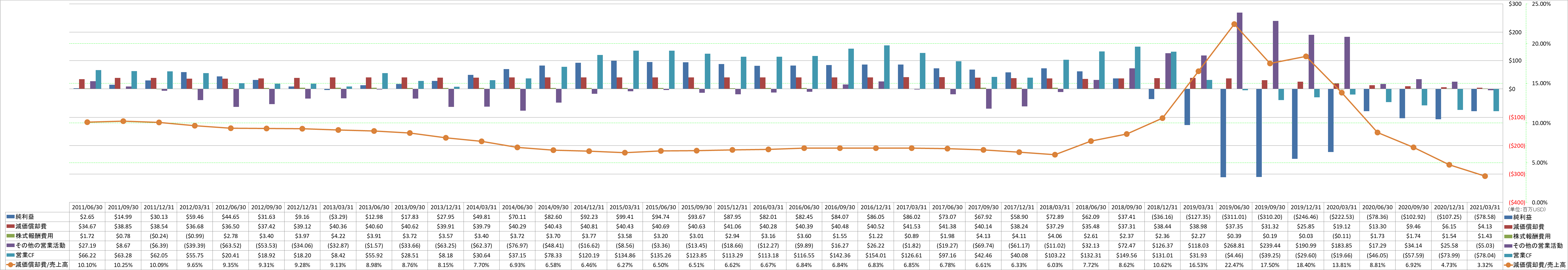Select the operating CF cell $154.01
Viewport: 1568px width, 270px height.
click(875, 255)
